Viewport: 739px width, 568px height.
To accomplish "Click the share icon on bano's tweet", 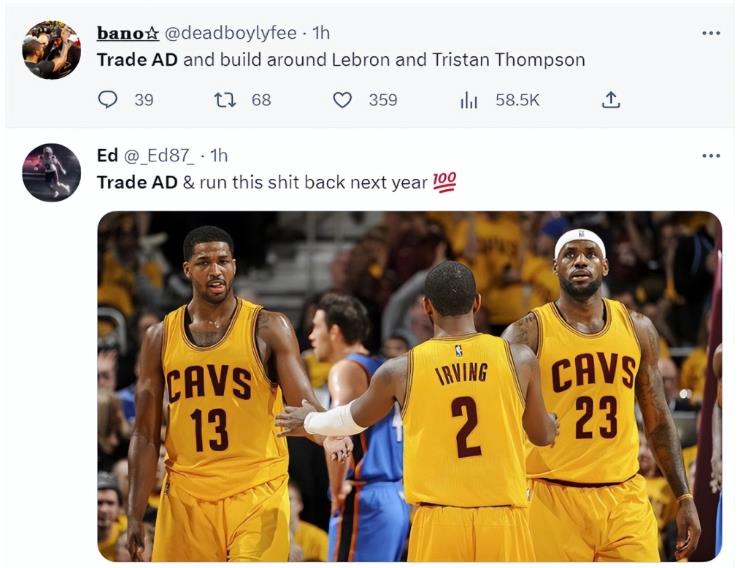I will pyautogui.click(x=610, y=100).
